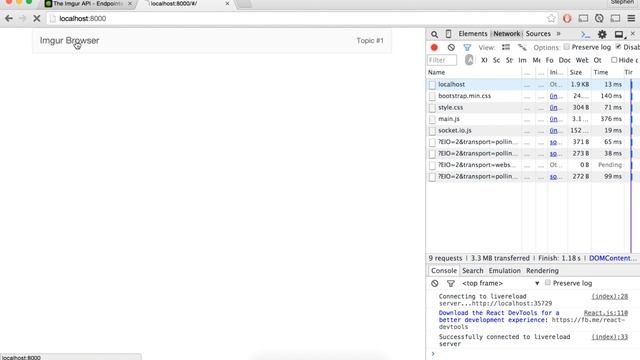Clear the network log icon
The width and height of the screenshot is (640, 360).
pos(451,47)
